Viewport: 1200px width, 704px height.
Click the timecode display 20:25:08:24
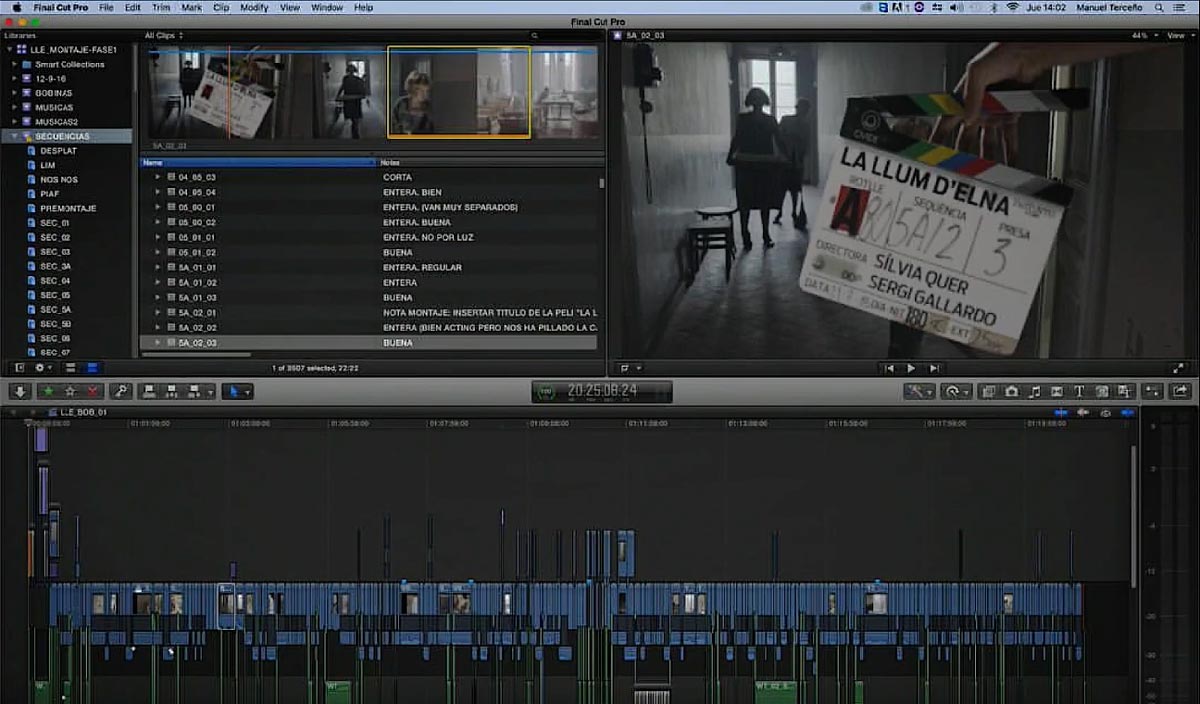[x=602, y=391]
